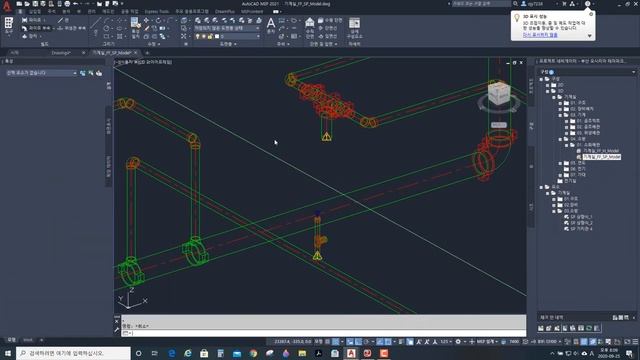Viewport: 640px width, 360px height.
Task: Open the Windows Start menu
Action: [x=8, y=353]
